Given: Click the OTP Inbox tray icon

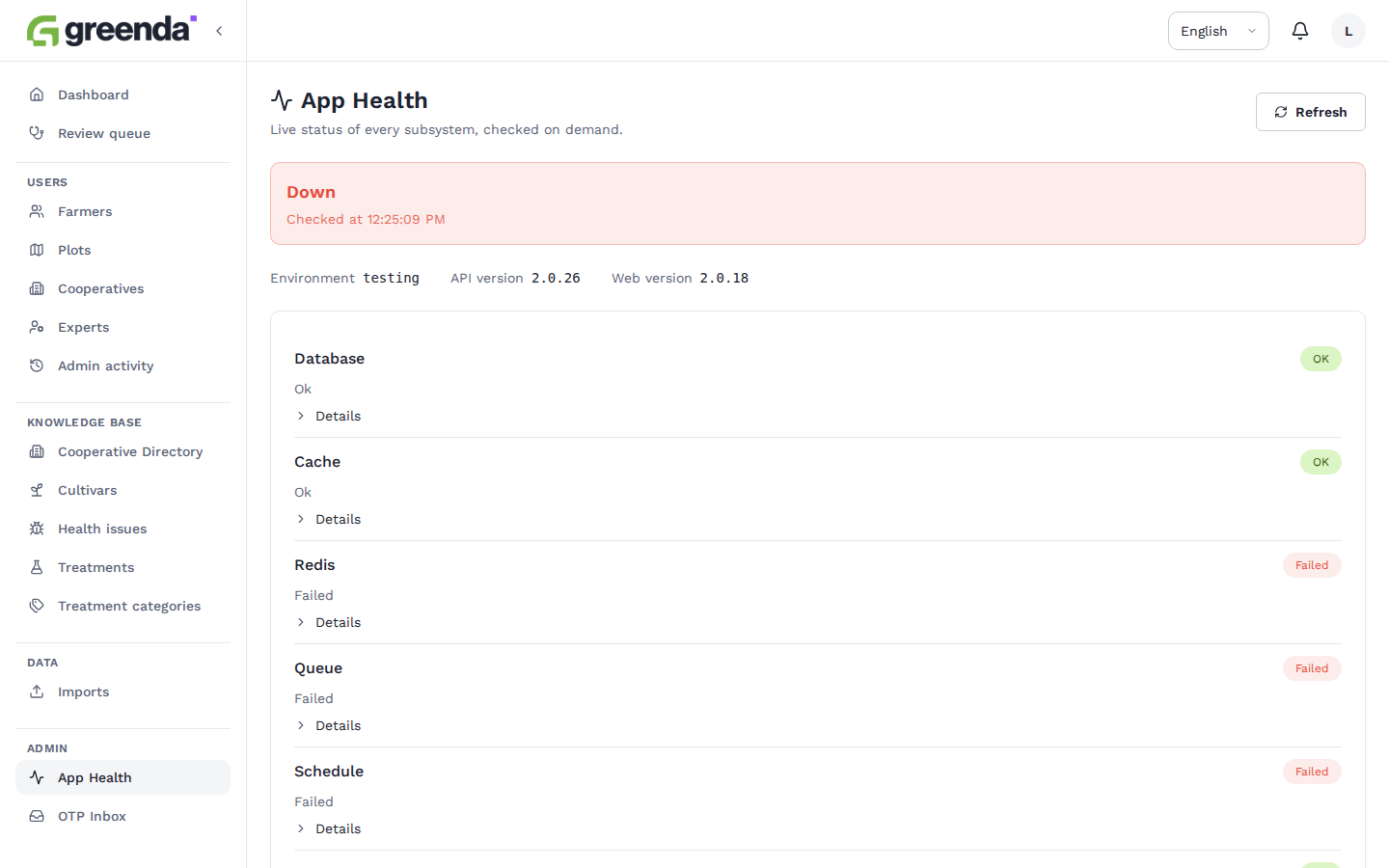Looking at the screenshot, I should pos(37,816).
